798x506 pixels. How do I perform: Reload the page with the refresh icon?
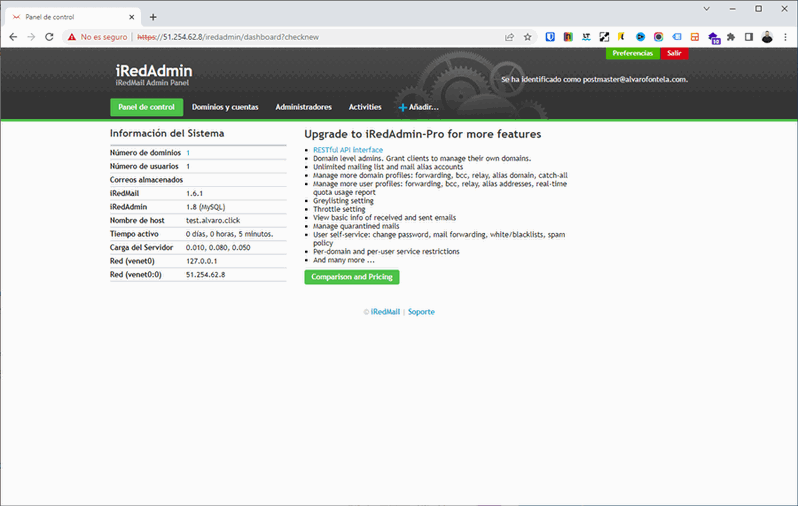49,37
